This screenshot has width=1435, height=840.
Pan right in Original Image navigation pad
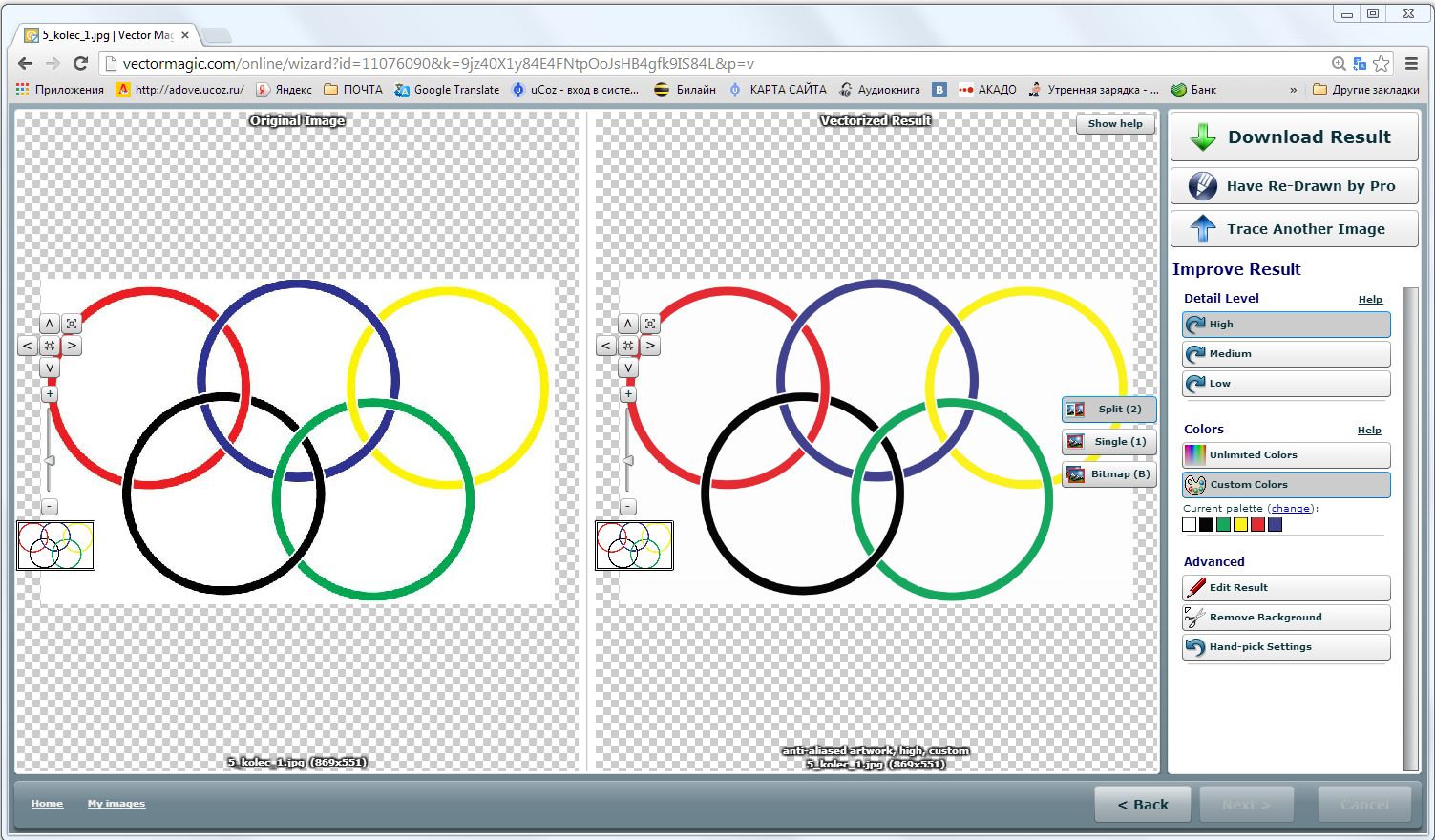coord(72,346)
